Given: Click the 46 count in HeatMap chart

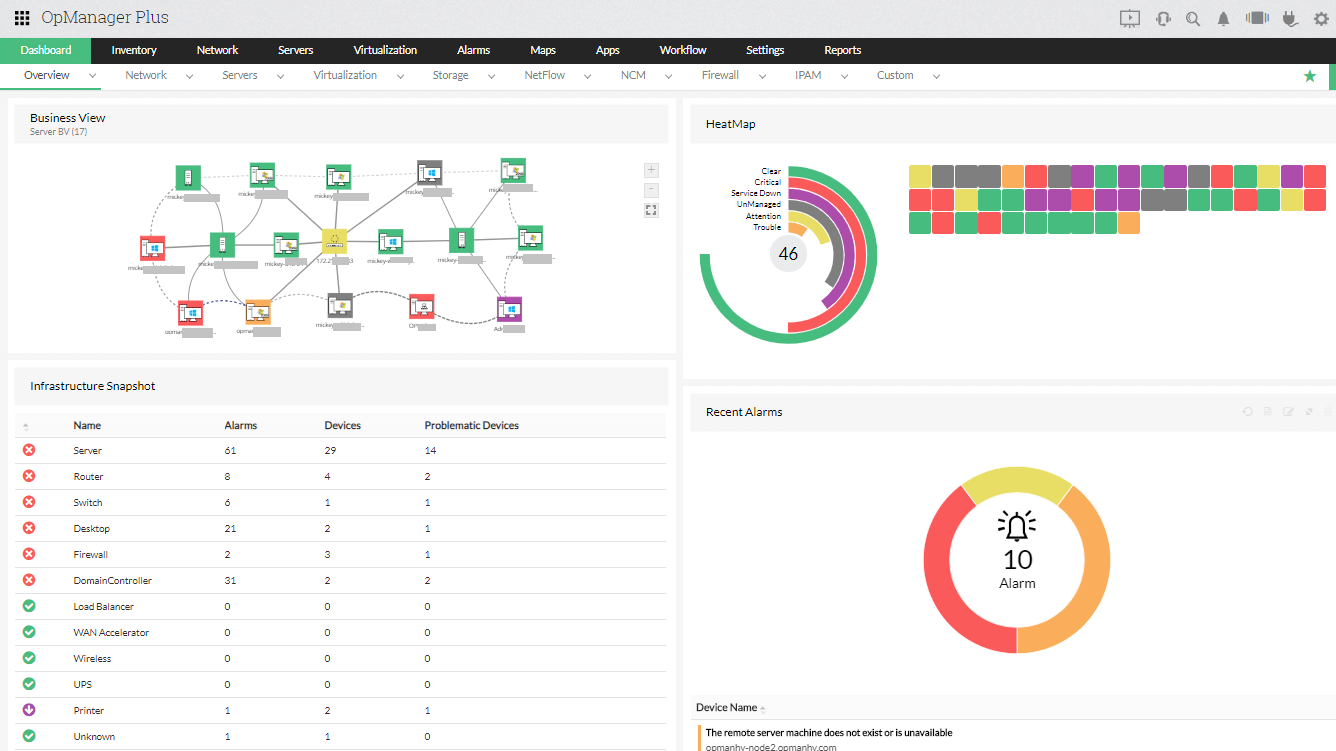Looking at the screenshot, I should (788, 254).
